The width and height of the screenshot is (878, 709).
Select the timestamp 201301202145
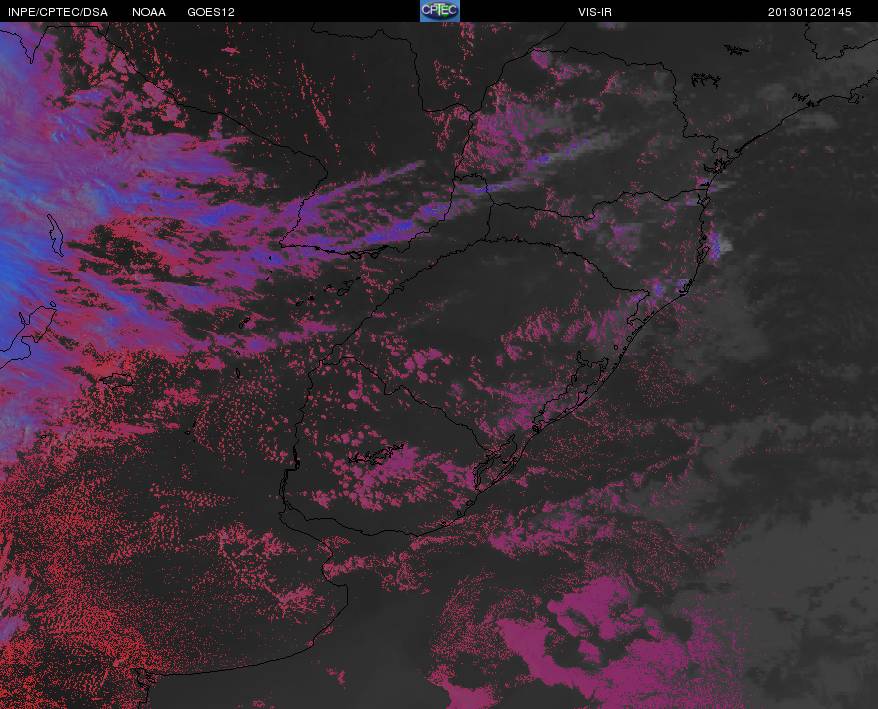click(810, 12)
